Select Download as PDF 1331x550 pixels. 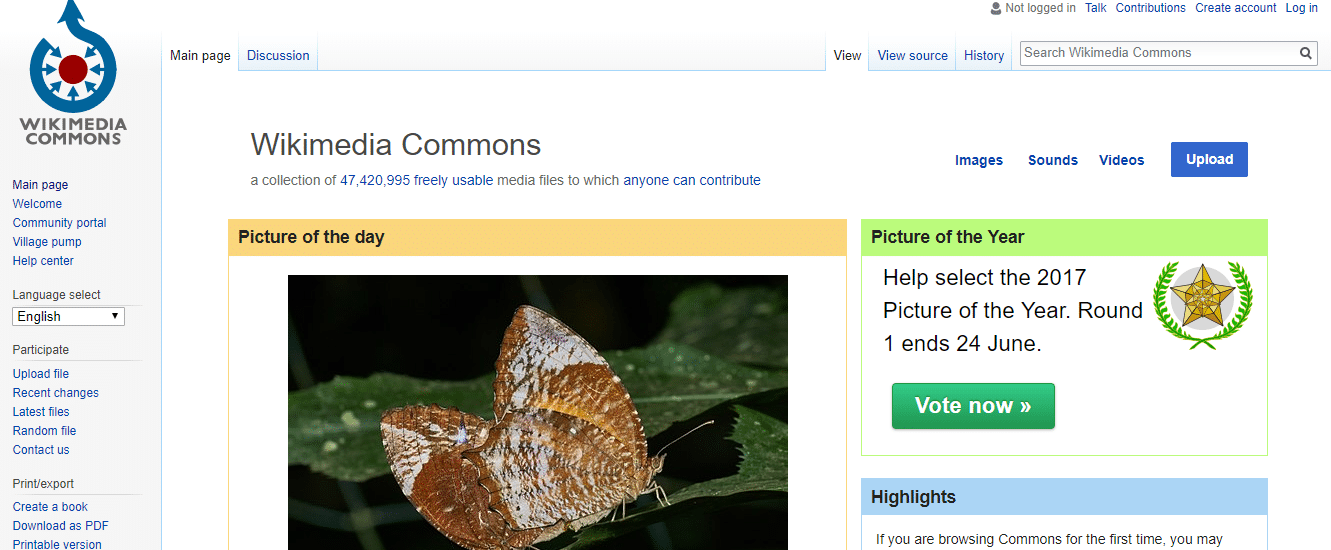[x=60, y=526]
